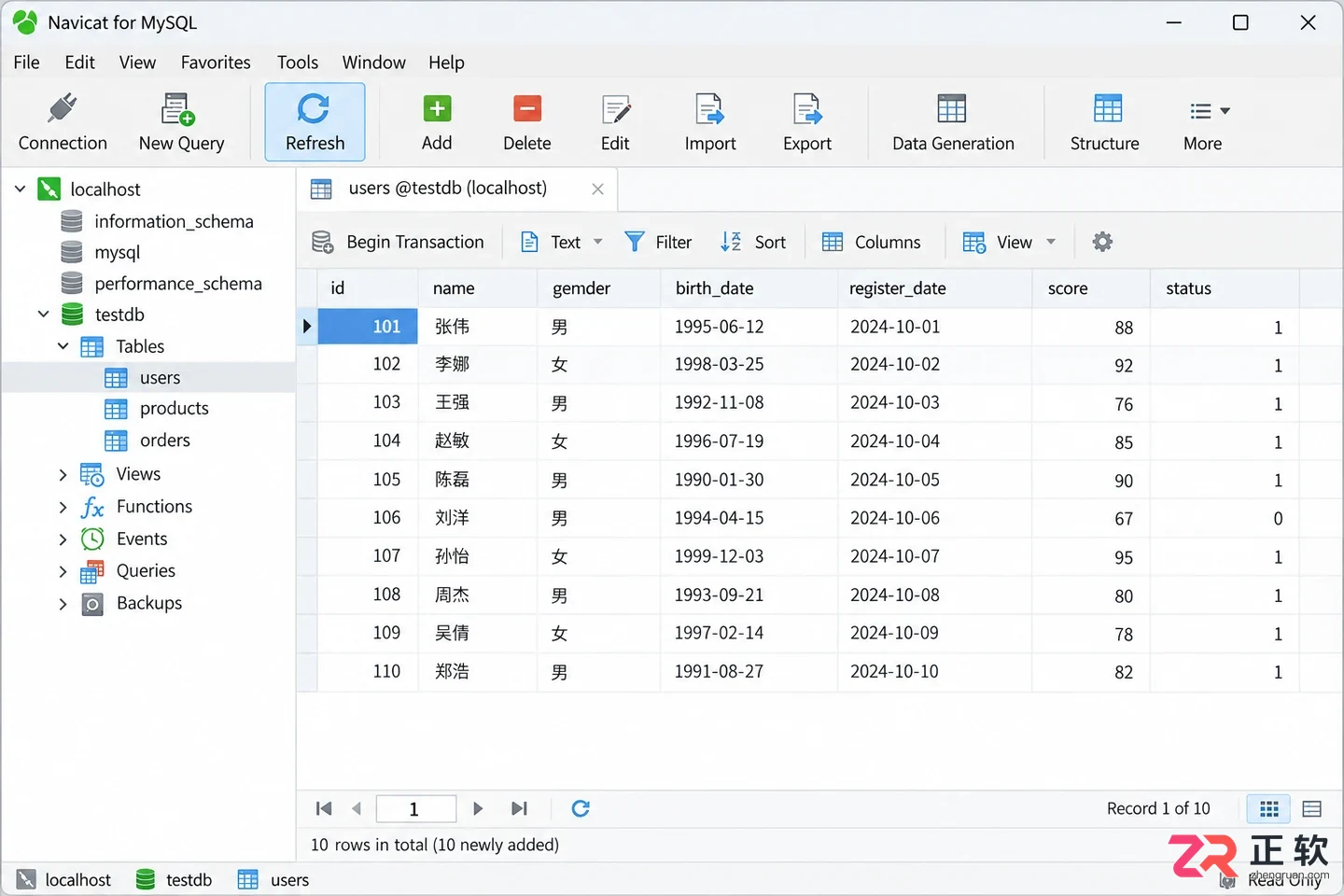Collapse the localhost connection node

(20, 189)
